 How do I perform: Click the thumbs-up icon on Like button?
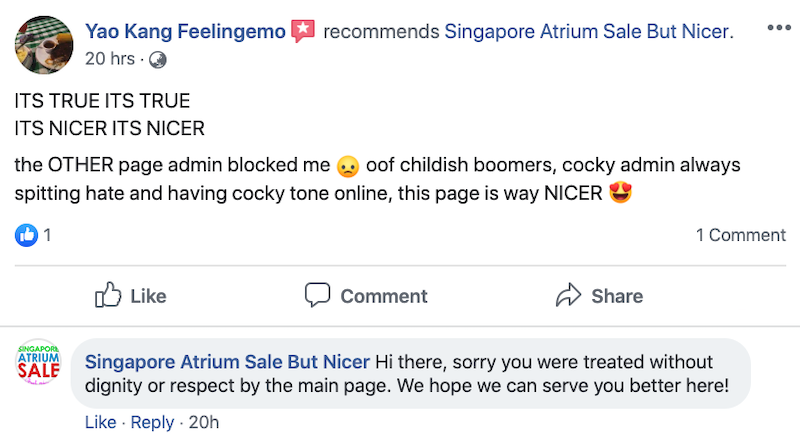[108, 295]
